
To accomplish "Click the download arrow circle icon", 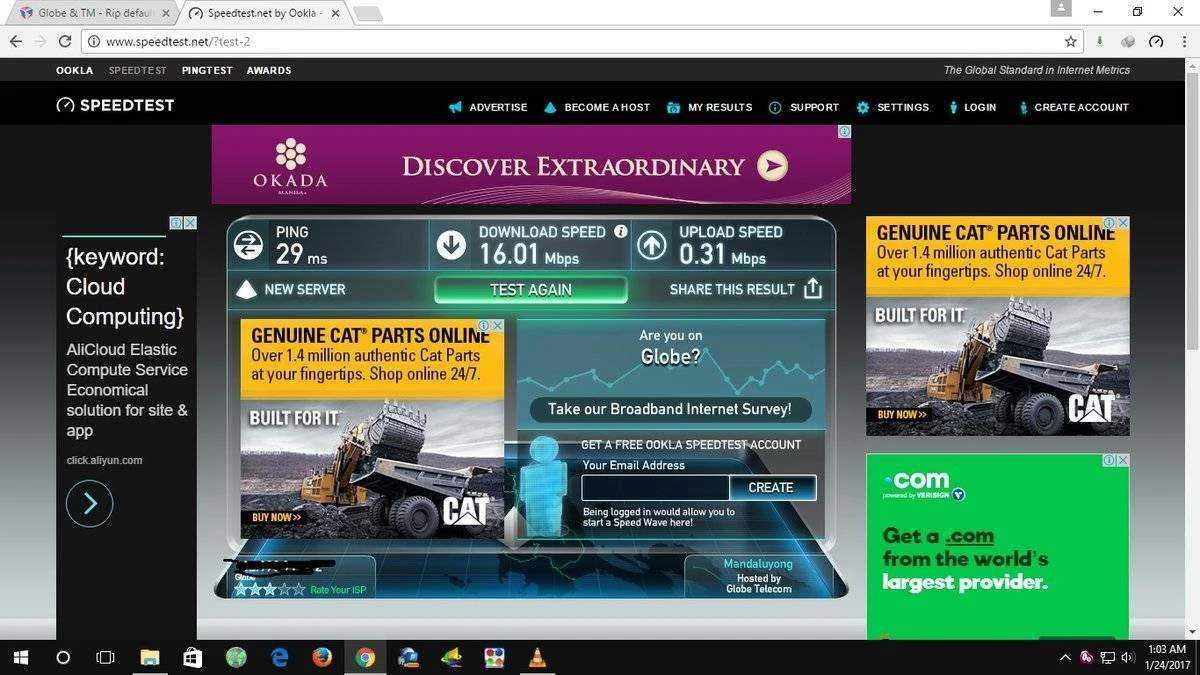I will pyautogui.click(x=451, y=244).
